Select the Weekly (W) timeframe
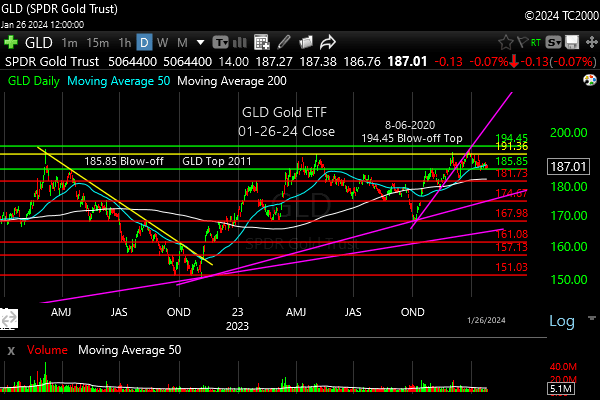This screenshot has height=400, width=600. (x=162, y=42)
